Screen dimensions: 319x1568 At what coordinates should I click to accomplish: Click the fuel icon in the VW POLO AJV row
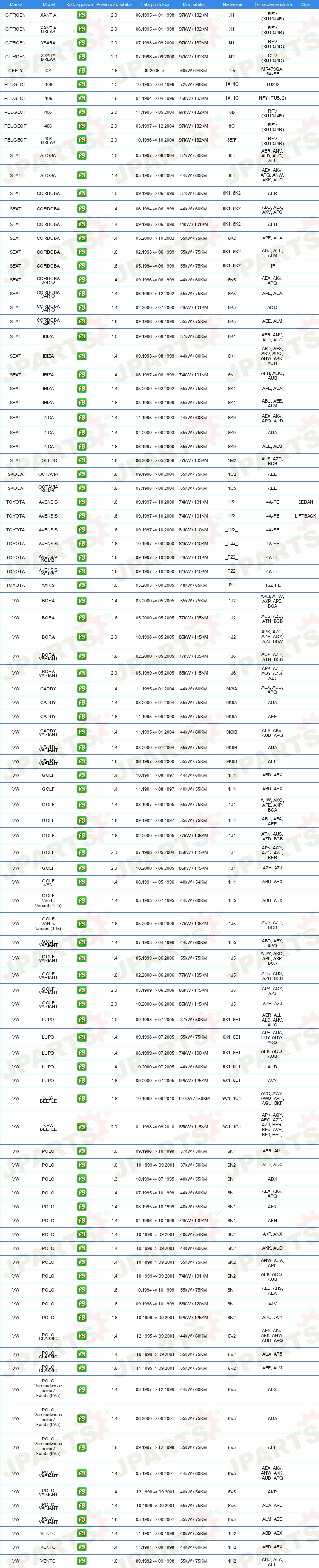pos(82,1304)
